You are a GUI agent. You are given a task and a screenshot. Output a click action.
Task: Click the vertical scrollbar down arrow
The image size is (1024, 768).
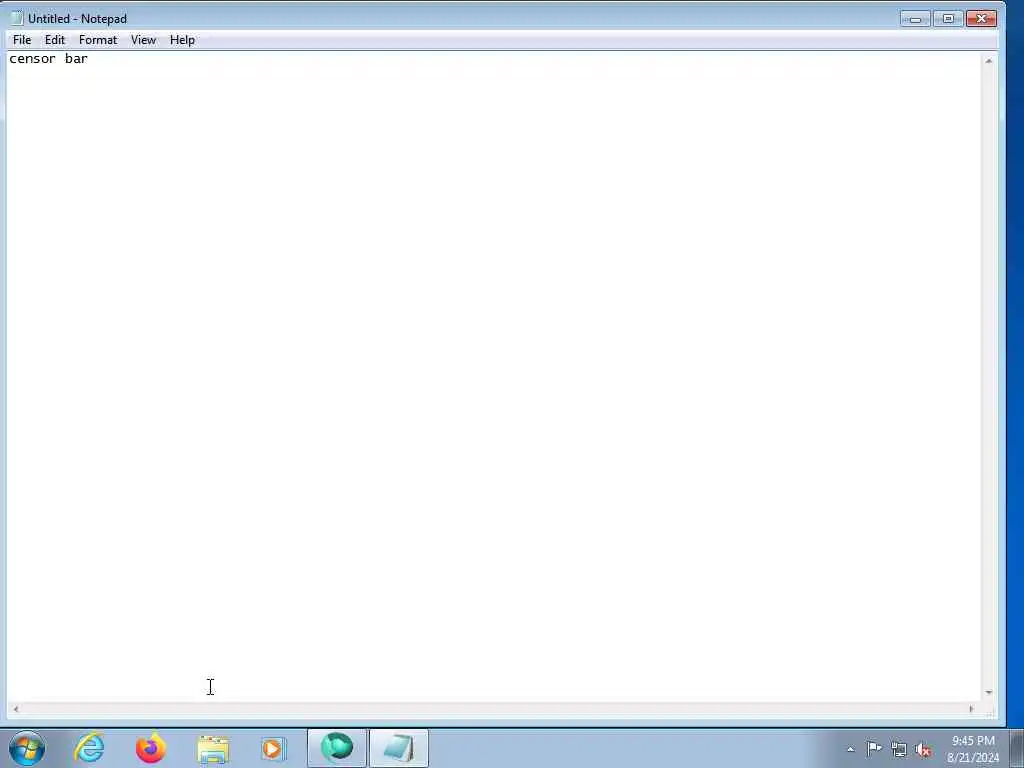point(989,692)
